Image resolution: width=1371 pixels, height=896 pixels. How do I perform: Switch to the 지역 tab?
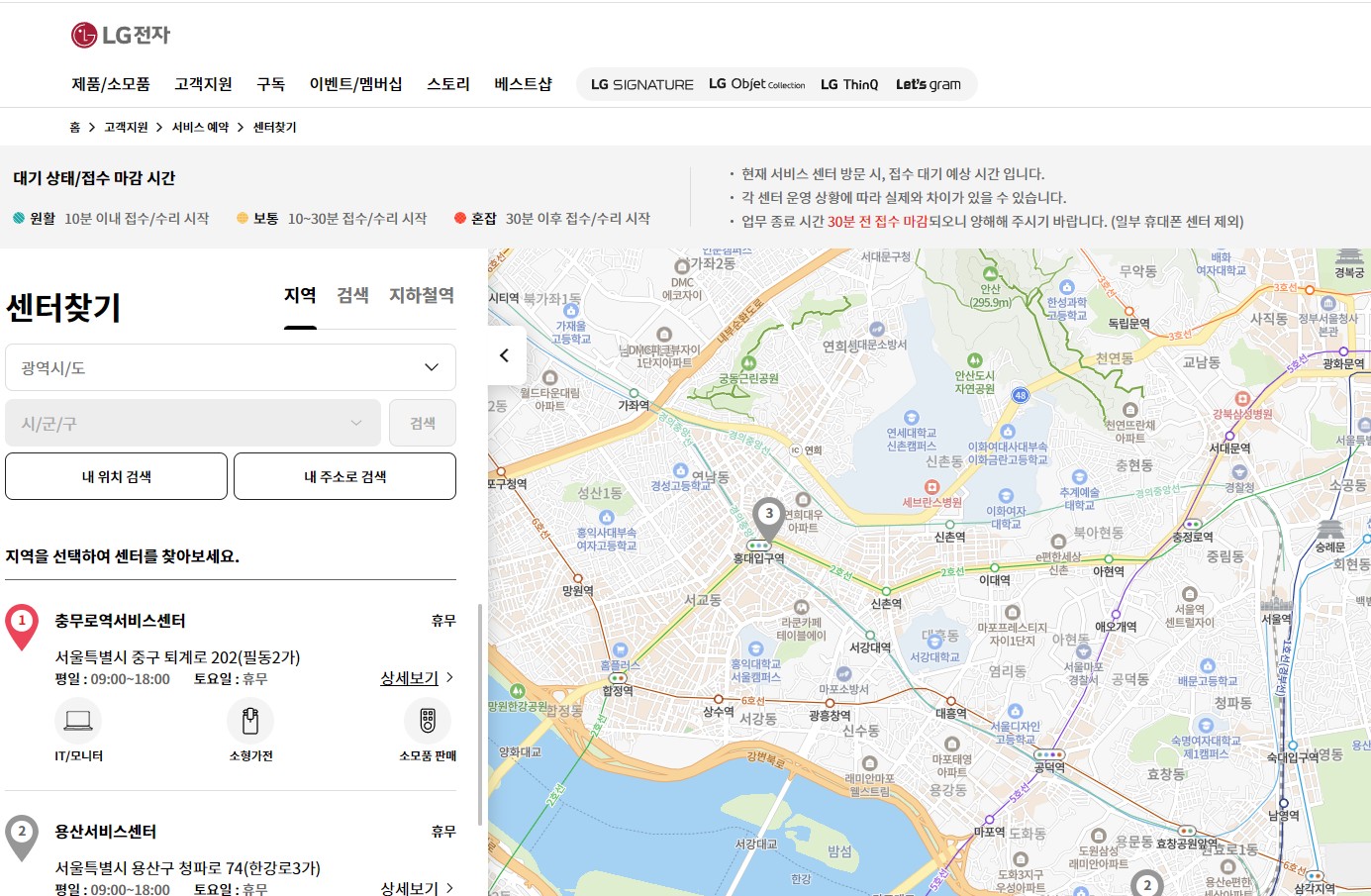[x=300, y=296]
